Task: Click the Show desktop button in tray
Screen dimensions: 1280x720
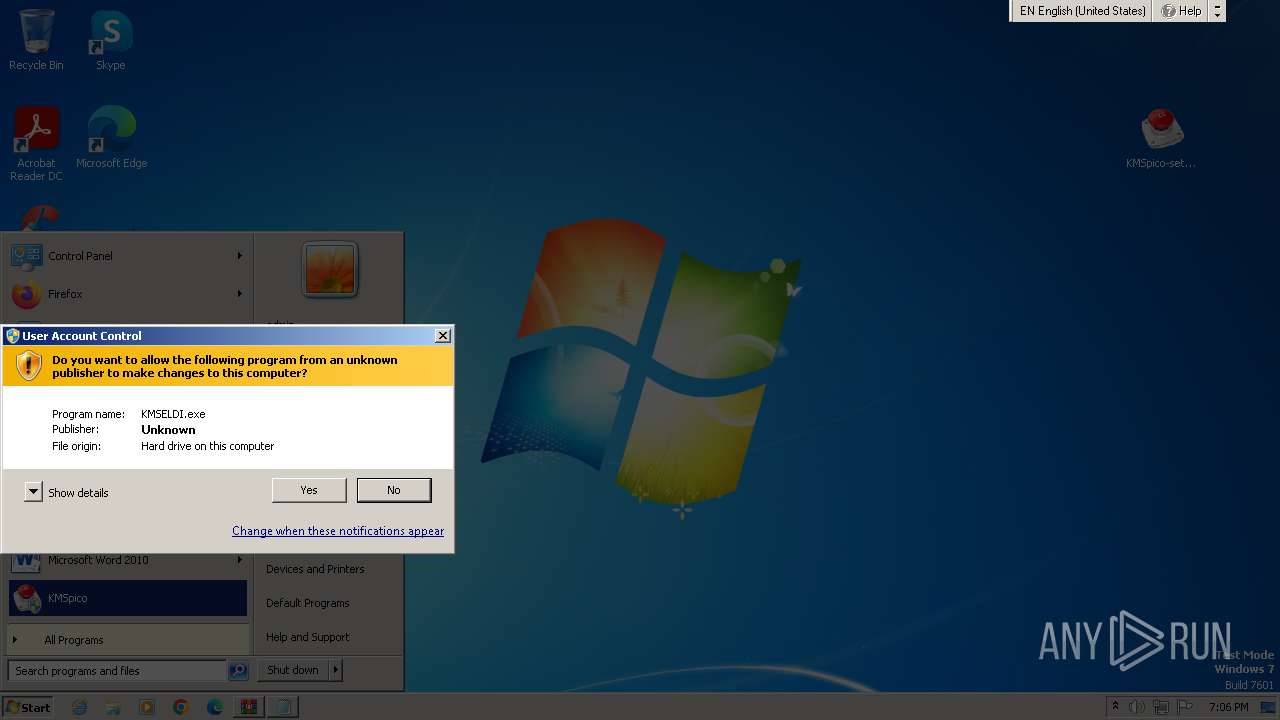Action: coord(1268,707)
